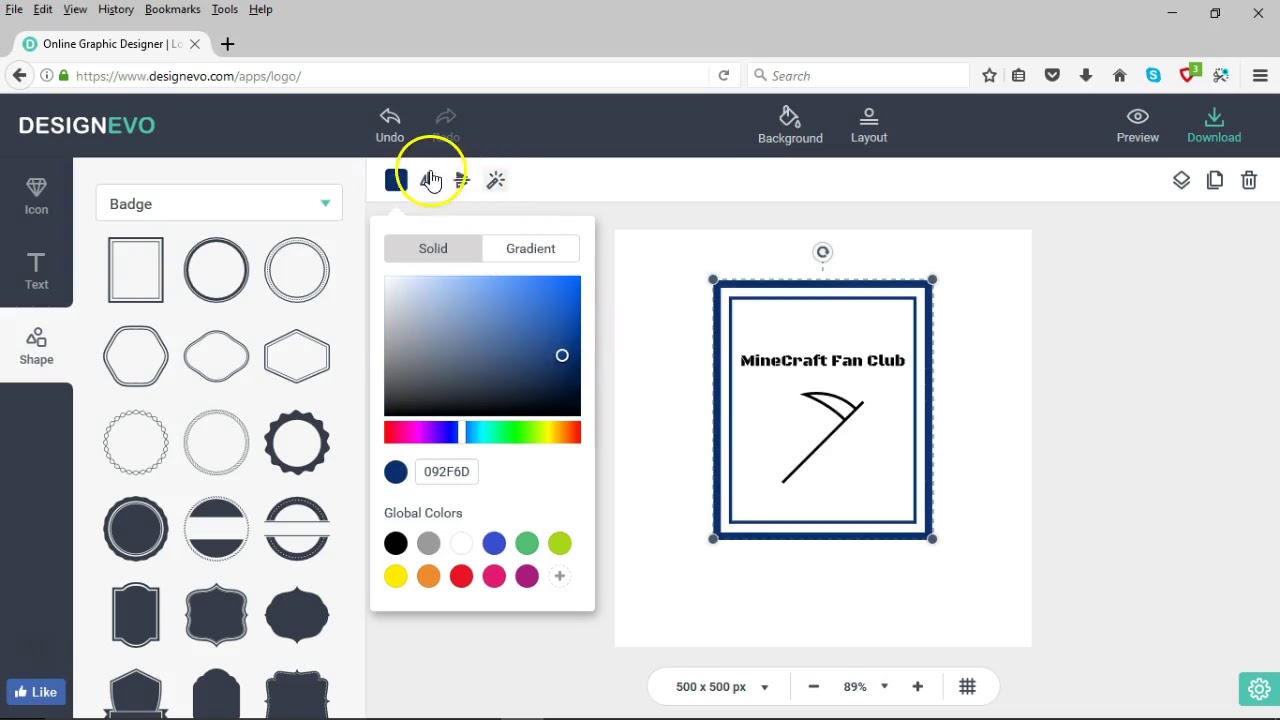Open Pocket shield icon in toolbar
This screenshot has width=1280, height=720.
(1052, 76)
